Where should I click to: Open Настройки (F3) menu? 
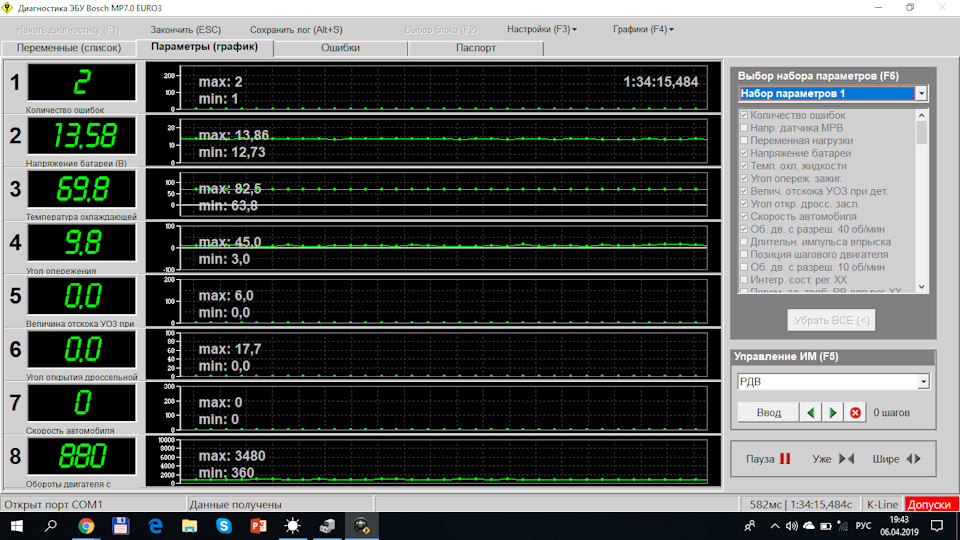coord(542,29)
